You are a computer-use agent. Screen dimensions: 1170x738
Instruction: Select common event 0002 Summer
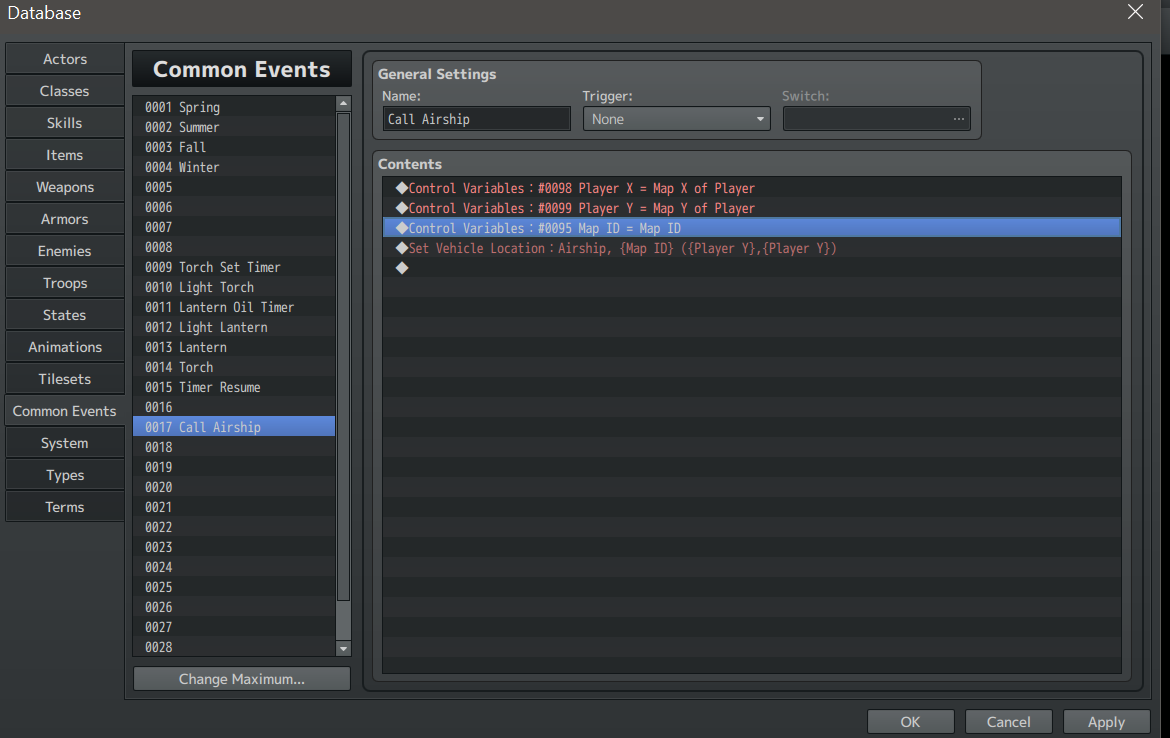[x=234, y=128]
